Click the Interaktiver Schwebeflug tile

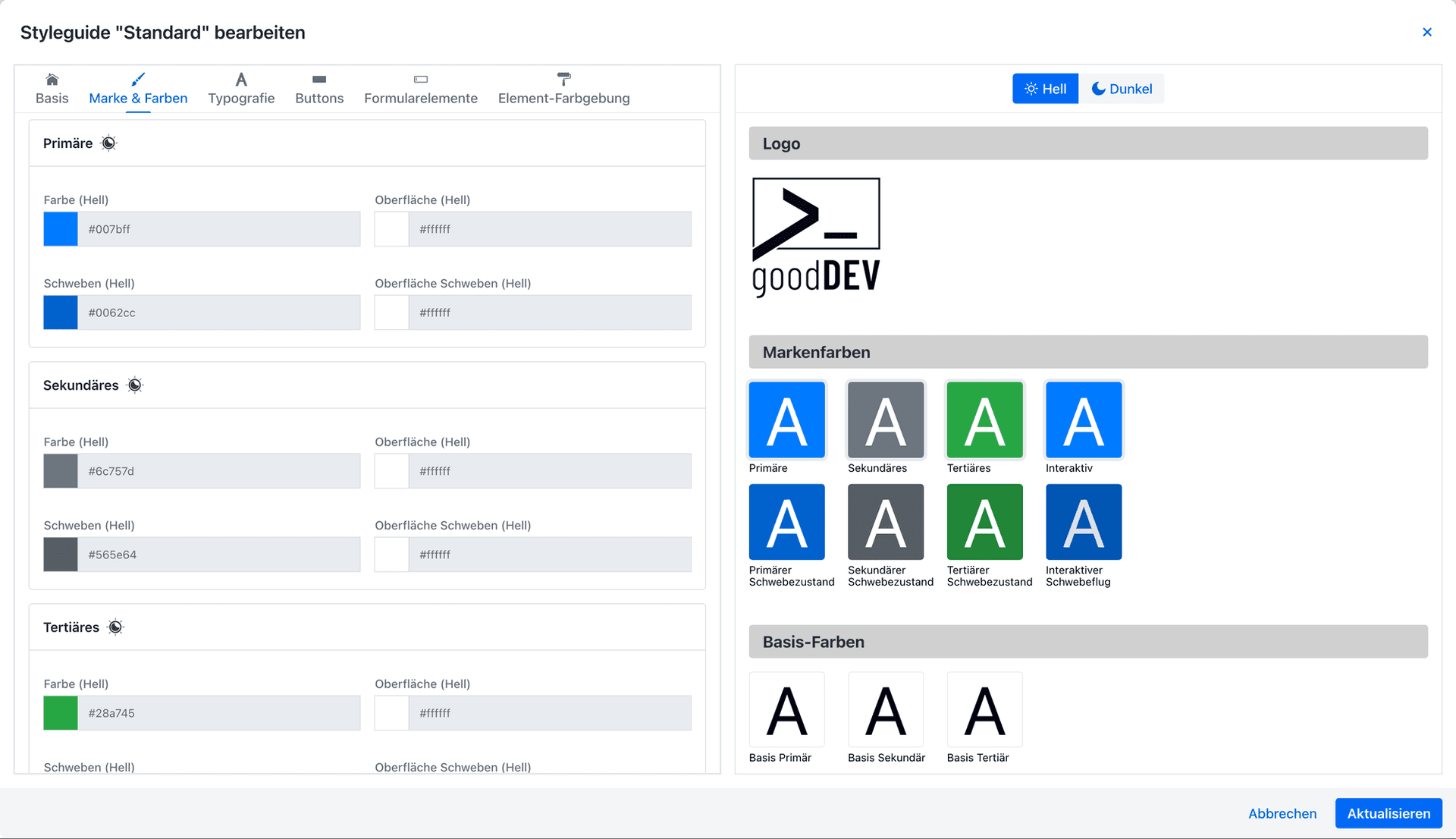coord(1084,522)
